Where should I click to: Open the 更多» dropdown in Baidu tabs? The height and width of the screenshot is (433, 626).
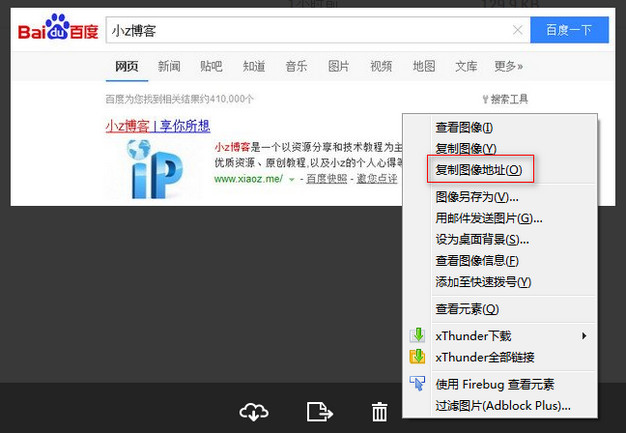coord(508,67)
